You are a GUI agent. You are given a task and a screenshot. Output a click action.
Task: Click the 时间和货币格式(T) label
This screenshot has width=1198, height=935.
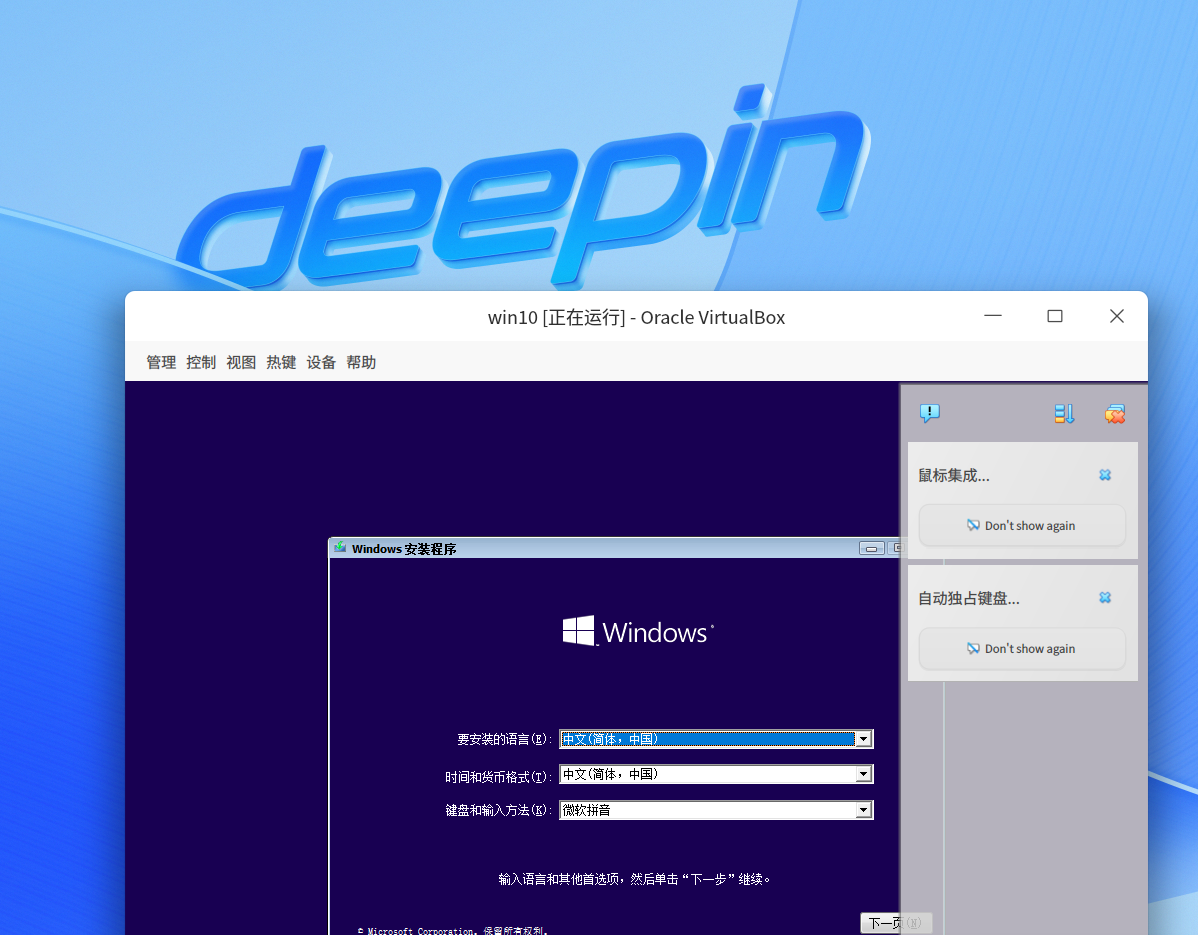tap(498, 777)
